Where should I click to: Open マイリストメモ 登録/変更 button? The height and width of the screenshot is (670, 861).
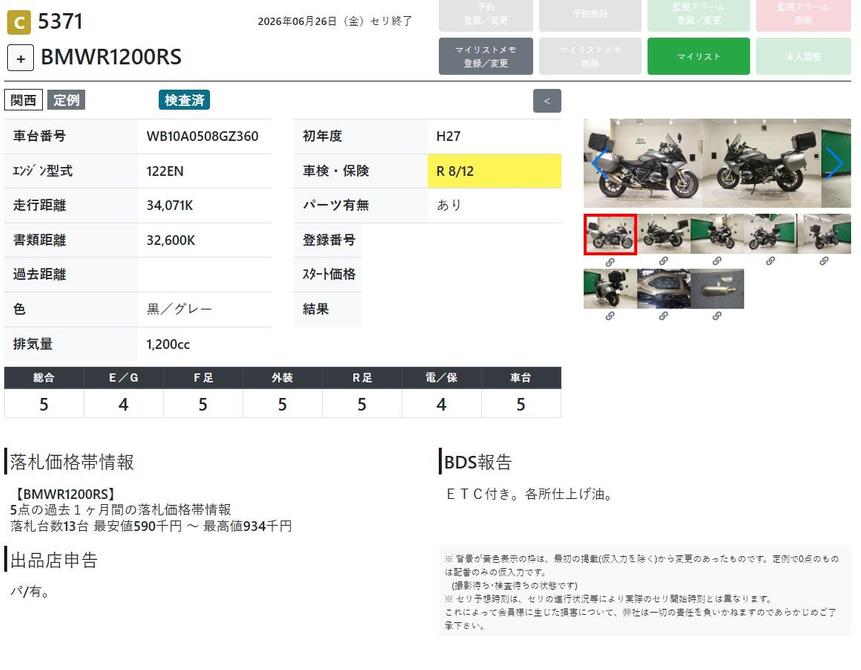(x=485, y=57)
